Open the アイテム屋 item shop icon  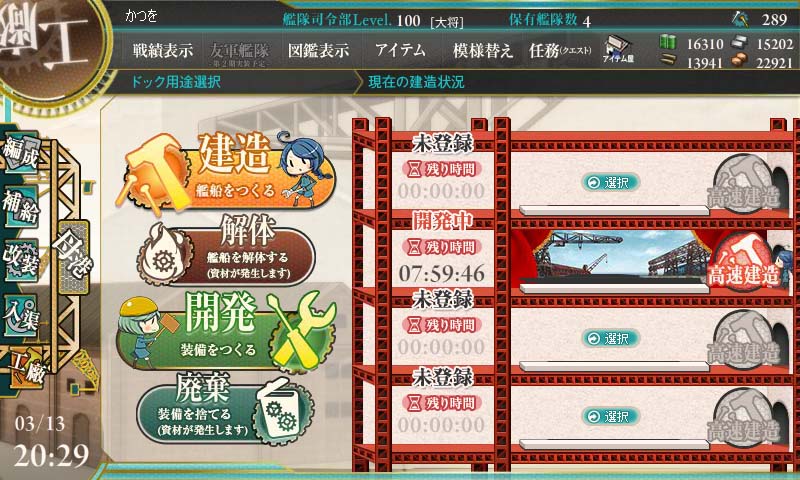click(617, 49)
